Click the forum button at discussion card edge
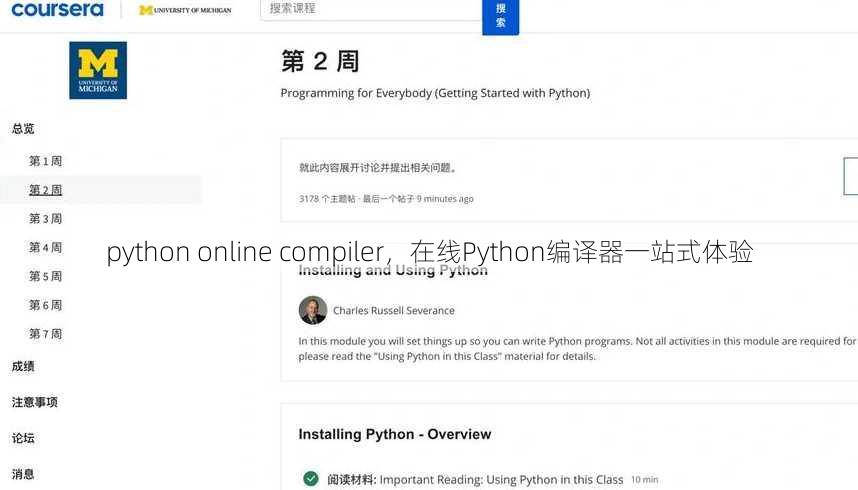Image resolution: width=858 pixels, height=490 pixels. pyautogui.click(x=850, y=176)
